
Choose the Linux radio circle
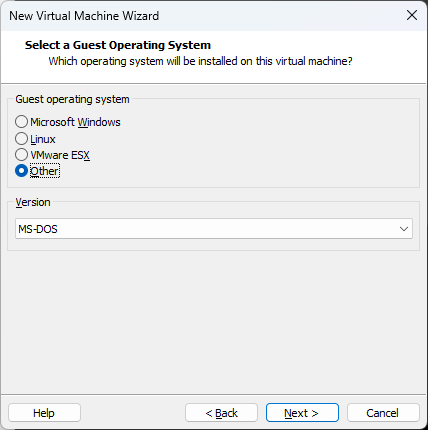[21, 139]
